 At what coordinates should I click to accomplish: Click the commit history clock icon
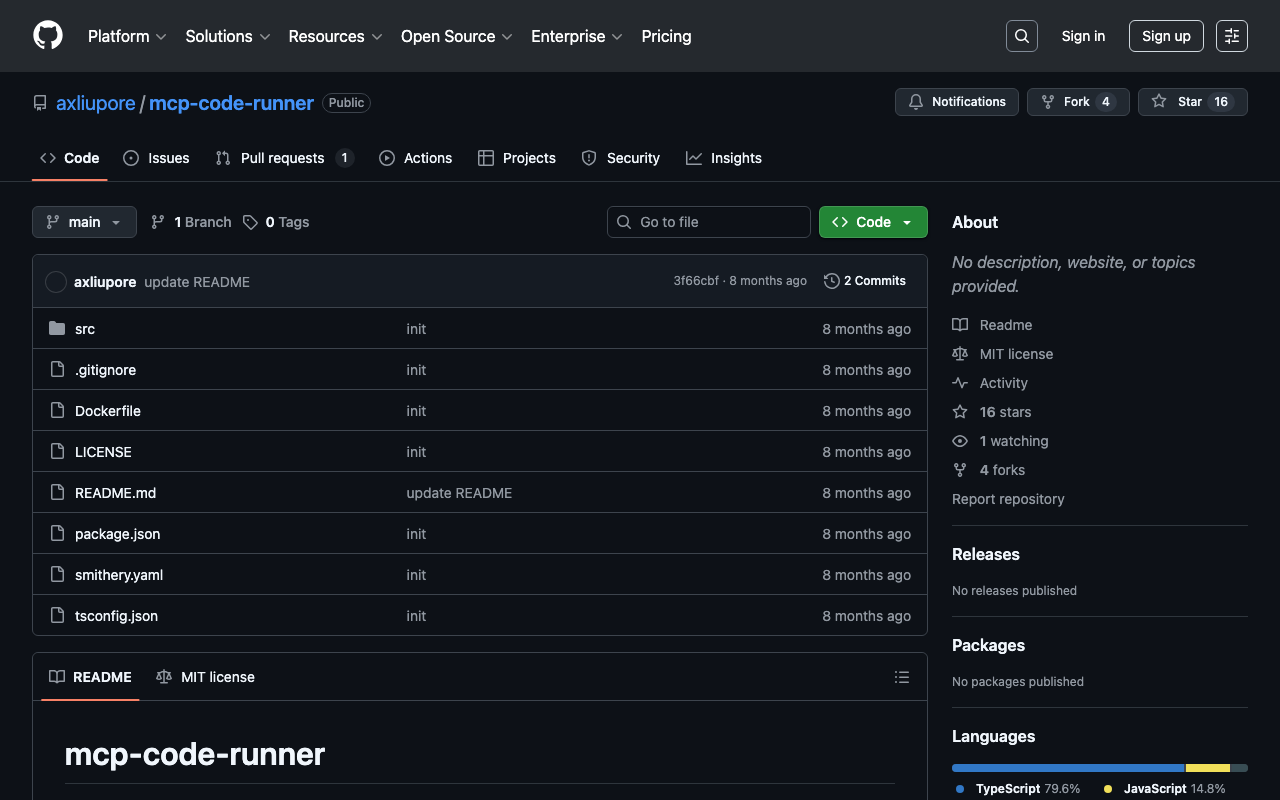point(831,281)
